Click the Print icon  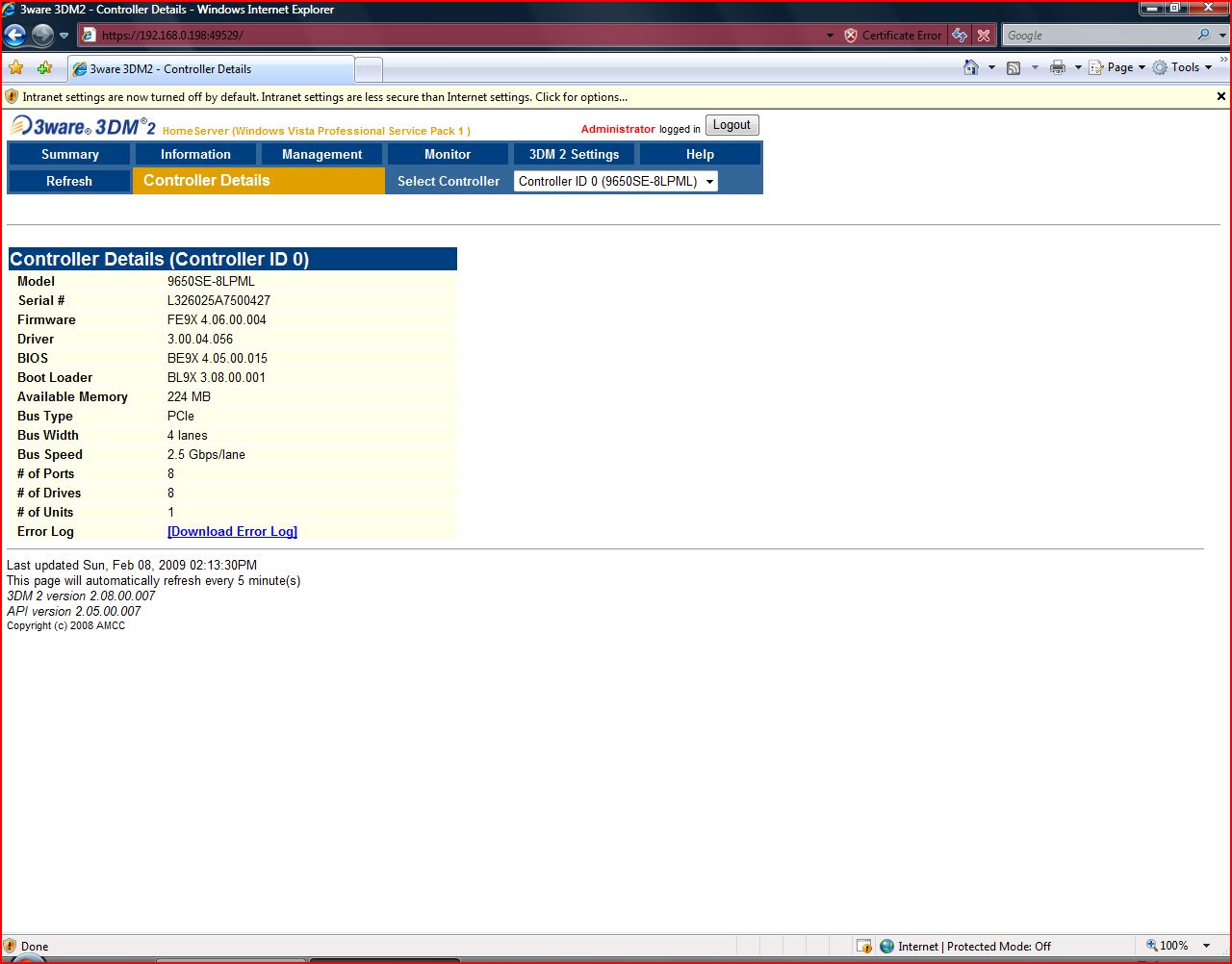(1058, 67)
